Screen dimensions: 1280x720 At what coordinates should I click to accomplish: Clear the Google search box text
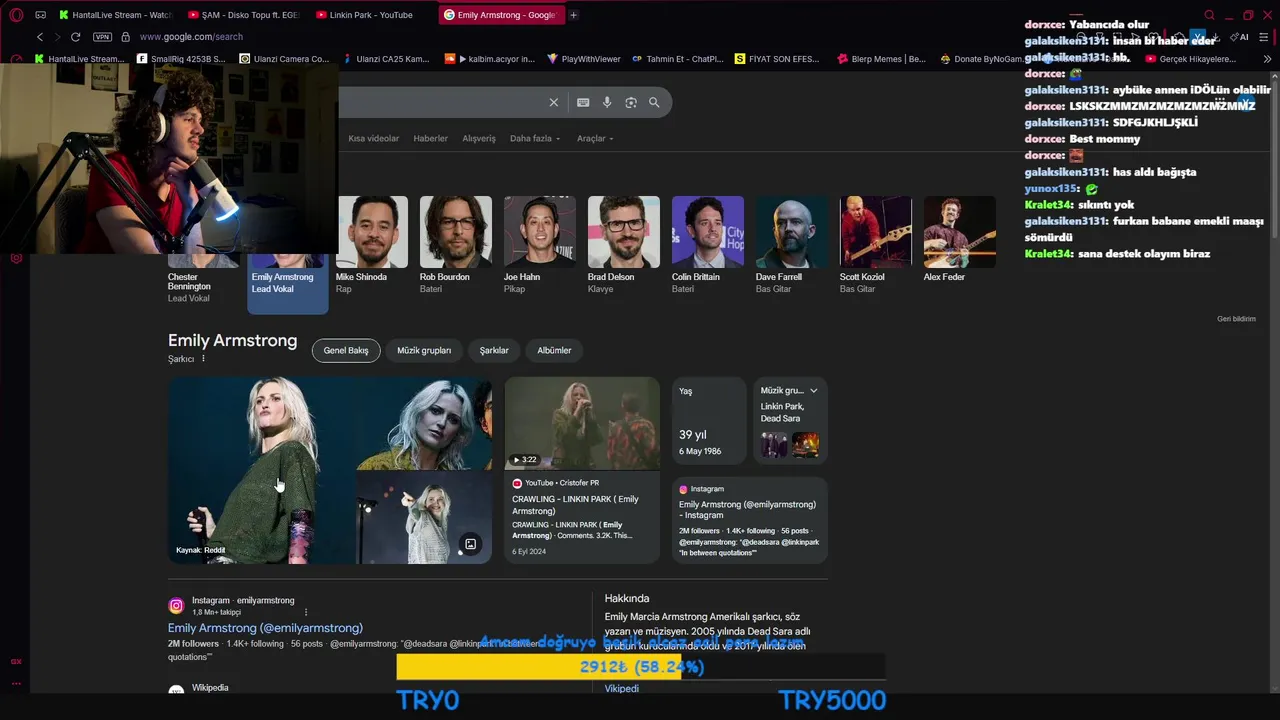(x=553, y=102)
